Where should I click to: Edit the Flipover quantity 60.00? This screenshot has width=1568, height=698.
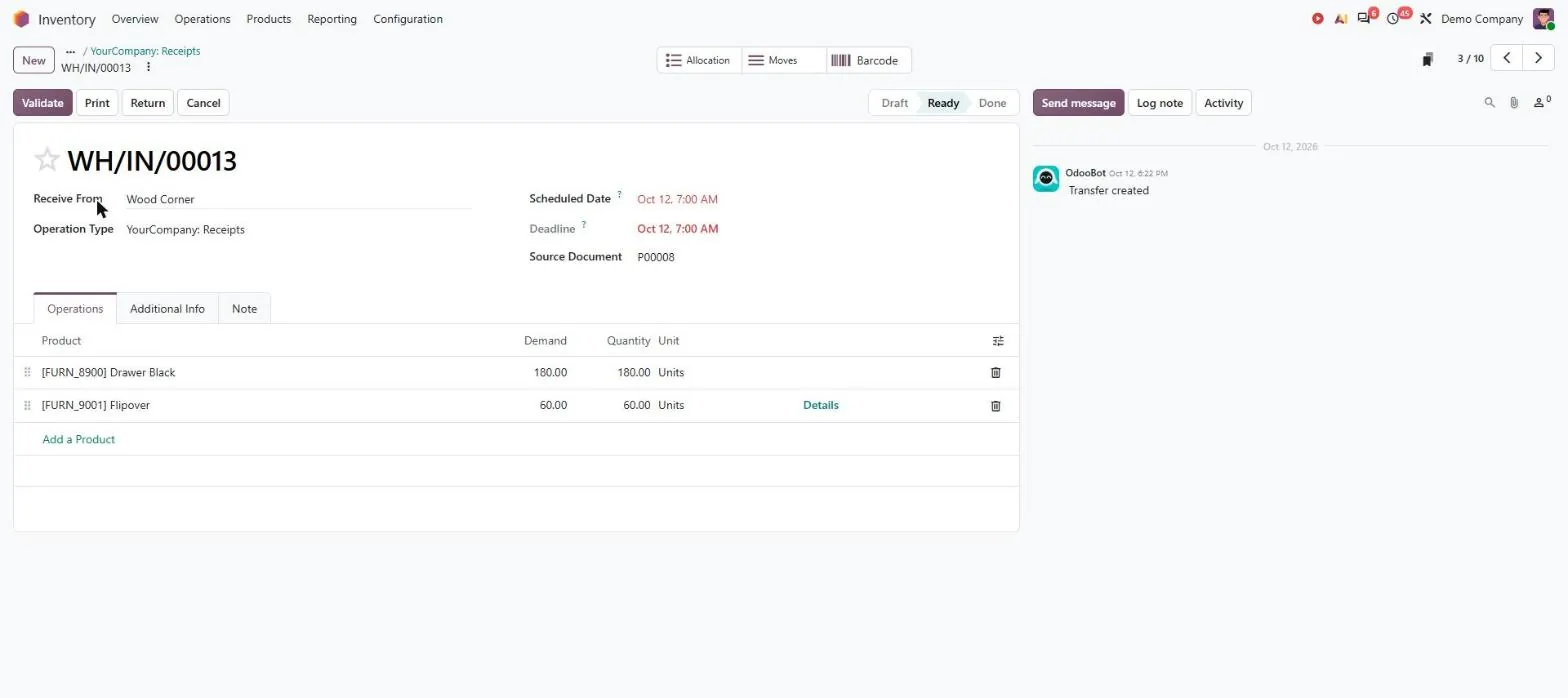click(636, 405)
